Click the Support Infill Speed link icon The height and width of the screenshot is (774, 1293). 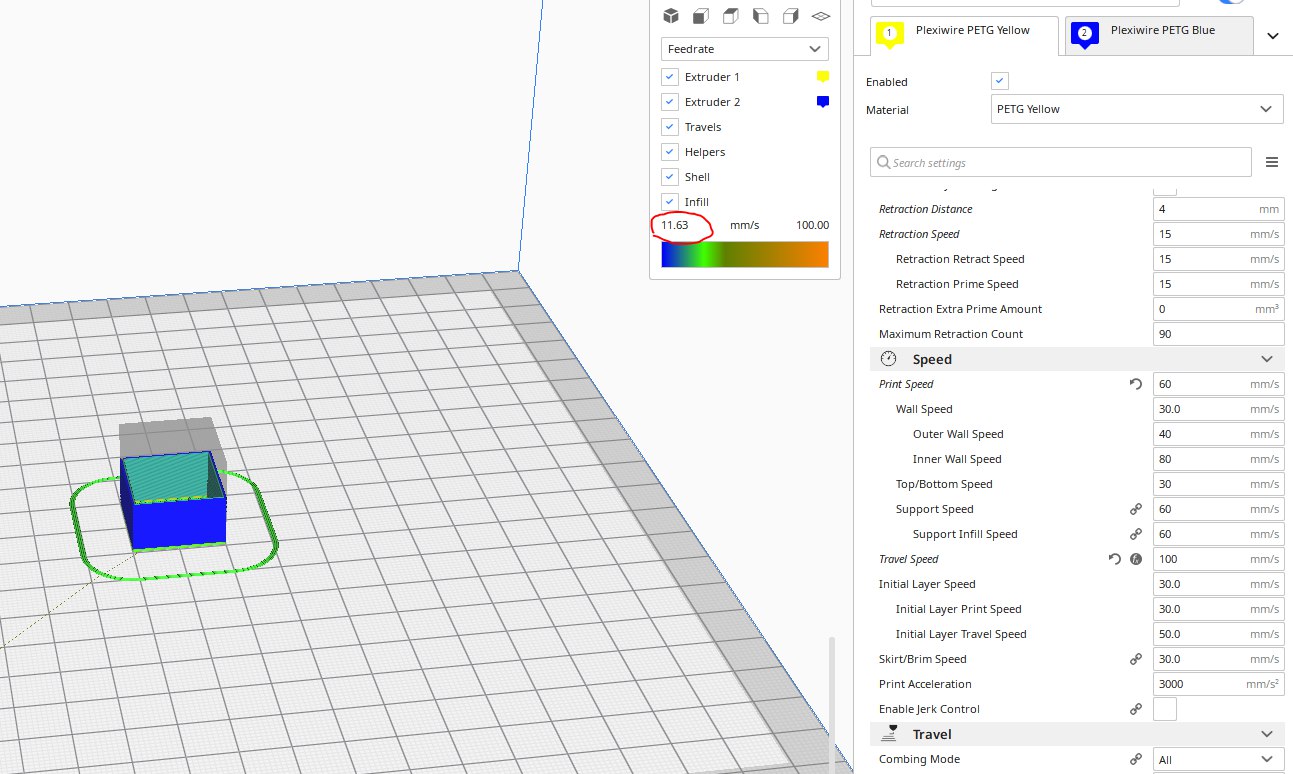[1135, 534]
